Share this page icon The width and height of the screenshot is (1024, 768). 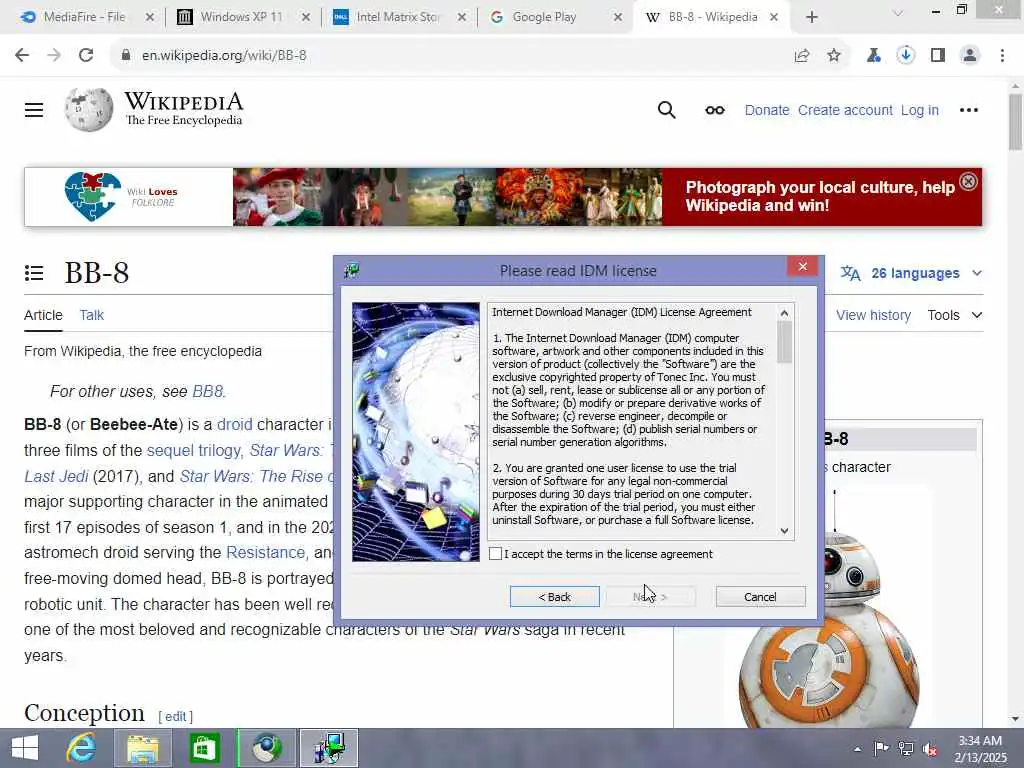pos(802,56)
